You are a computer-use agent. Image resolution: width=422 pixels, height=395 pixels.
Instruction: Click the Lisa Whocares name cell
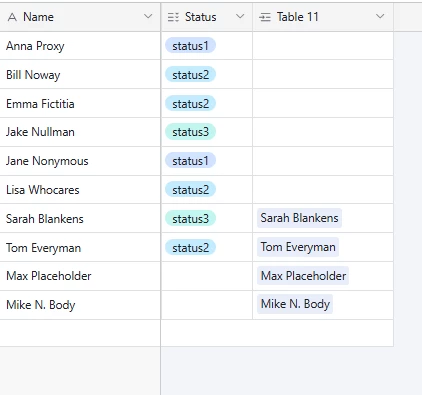(x=80, y=190)
